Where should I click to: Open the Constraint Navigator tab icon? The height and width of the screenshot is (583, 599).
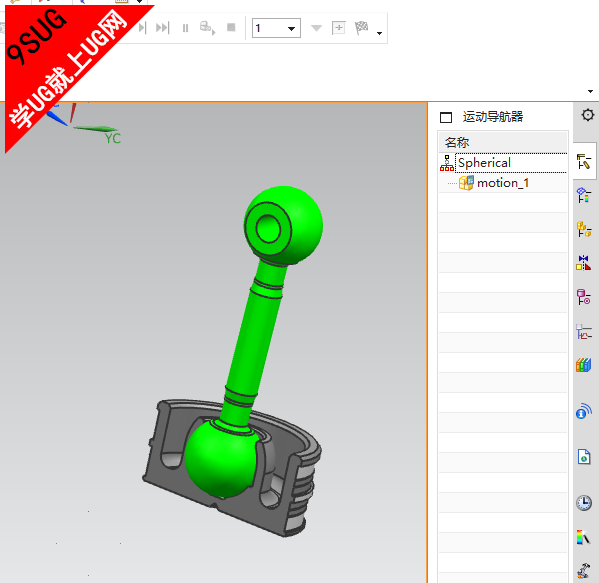tap(584, 263)
